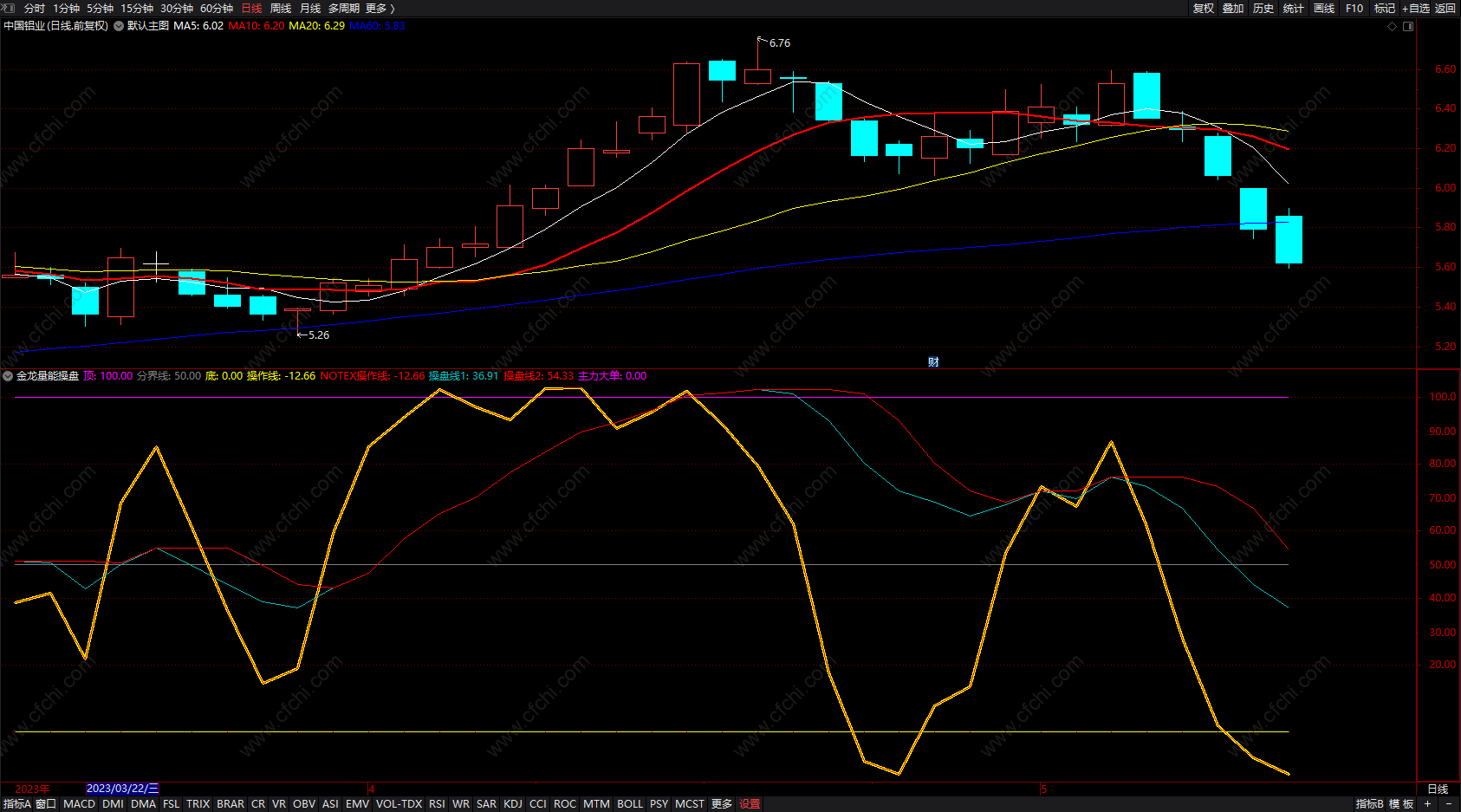Switch indicator to MTM
The height and width of the screenshot is (812, 1461).
pos(596,804)
